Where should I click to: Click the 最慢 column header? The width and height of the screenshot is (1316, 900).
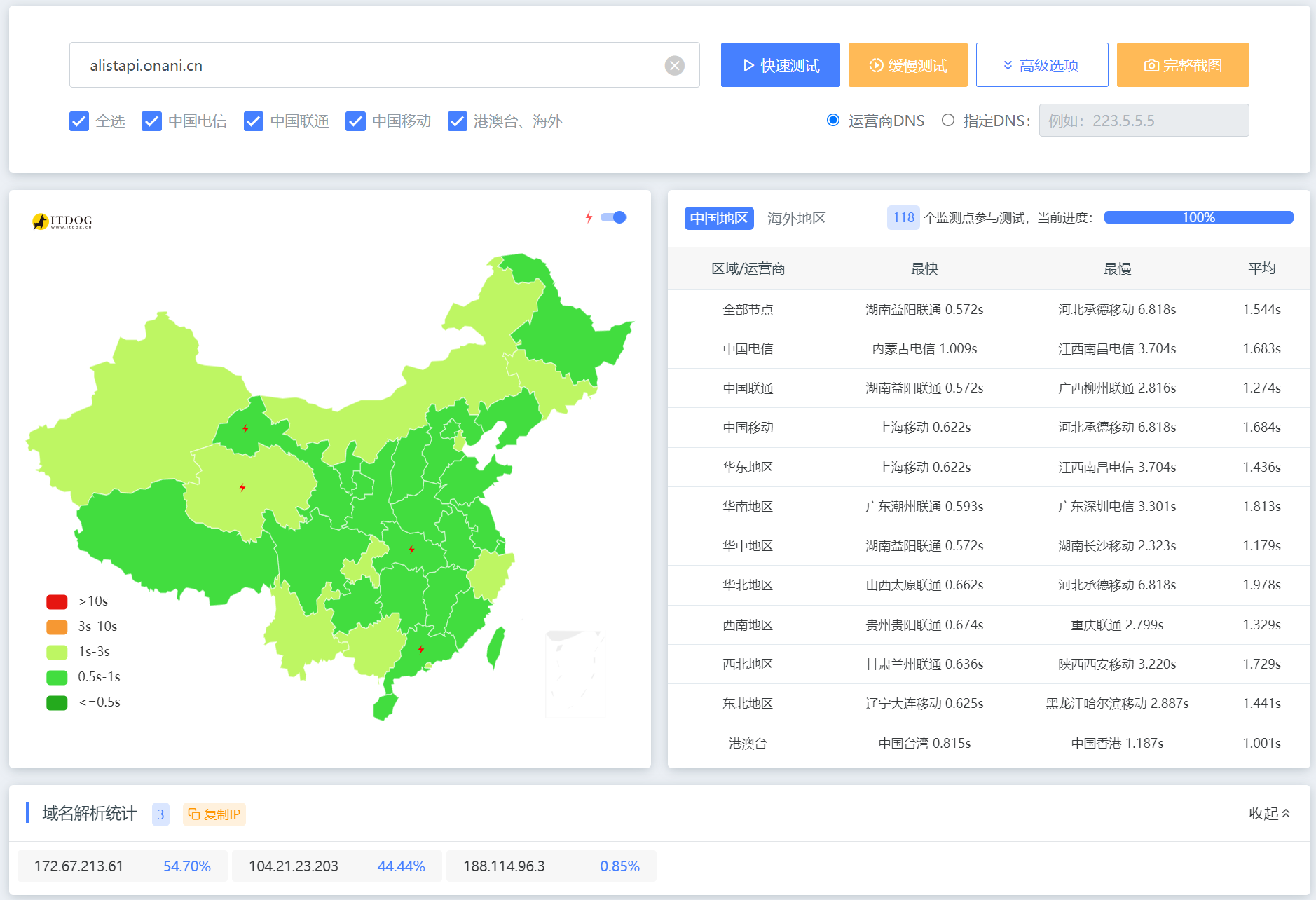(x=1117, y=268)
